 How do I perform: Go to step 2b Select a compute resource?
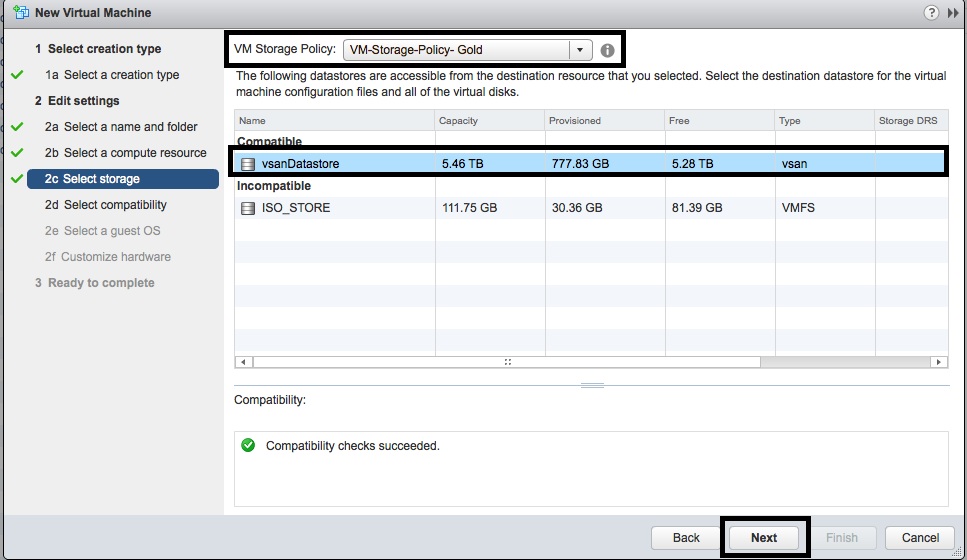click(135, 153)
